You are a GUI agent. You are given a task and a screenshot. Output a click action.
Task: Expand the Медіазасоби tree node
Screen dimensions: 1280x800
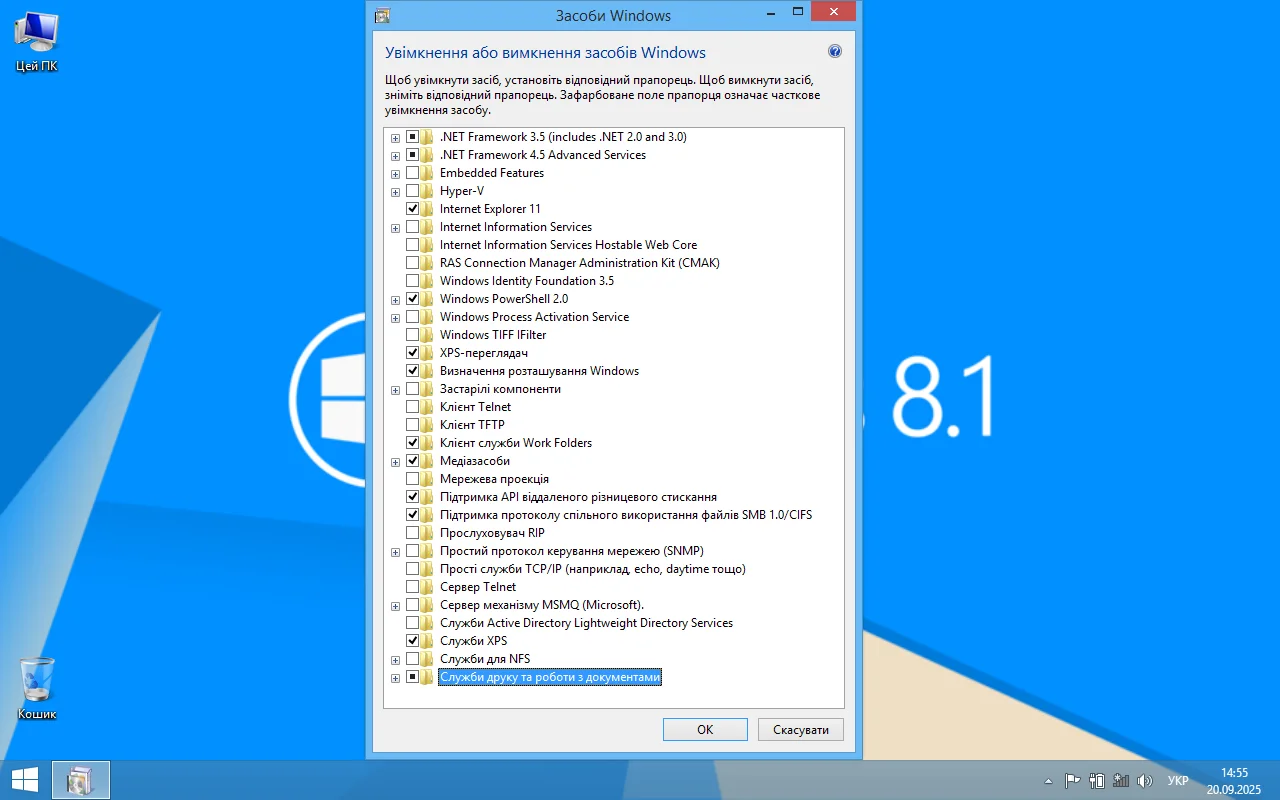coord(396,462)
